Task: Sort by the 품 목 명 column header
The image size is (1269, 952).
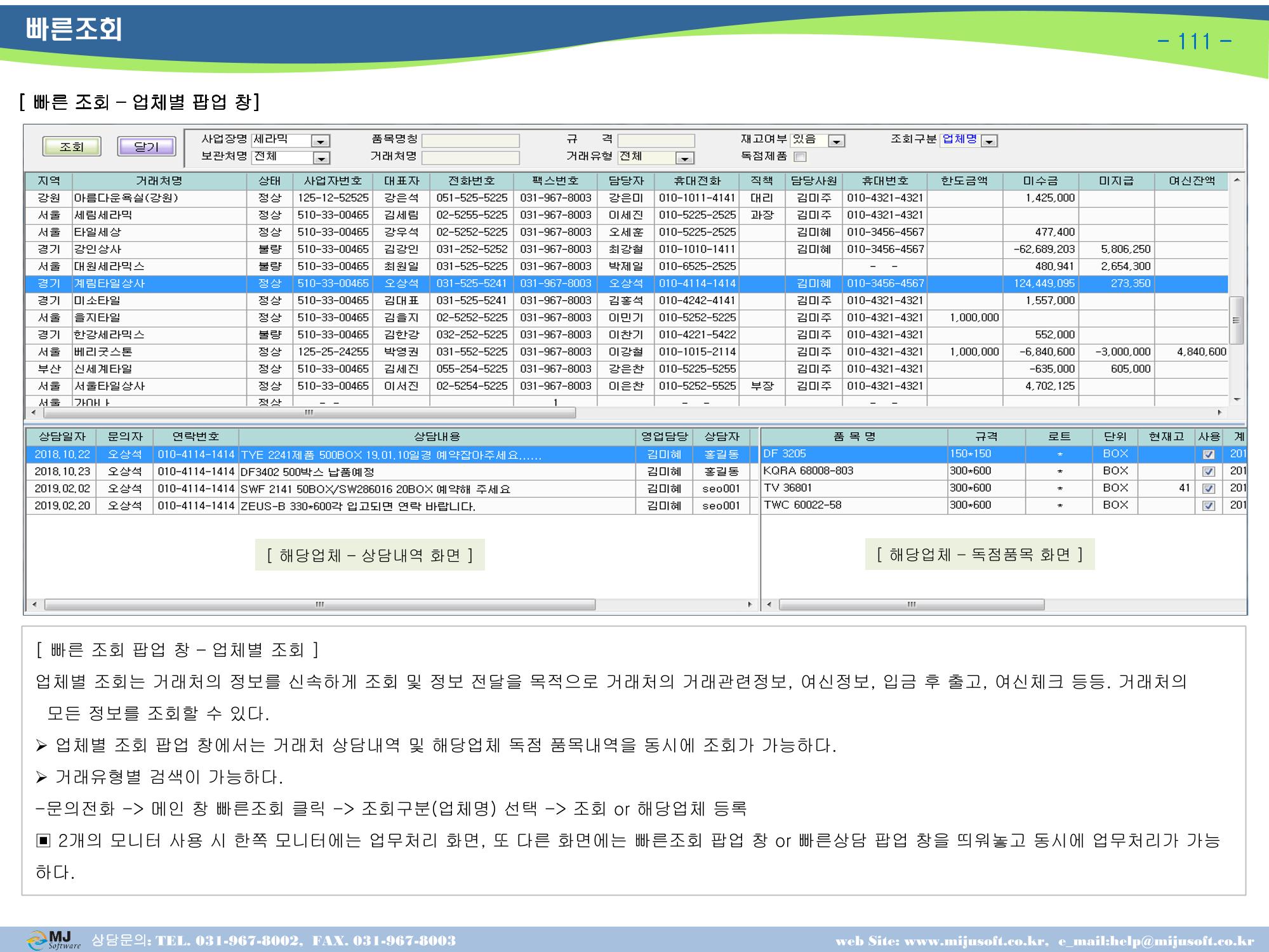Action: (854, 437)
